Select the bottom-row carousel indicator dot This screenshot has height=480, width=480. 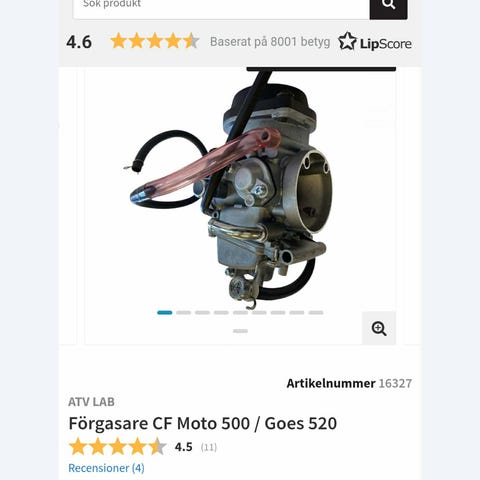[240, 331]
